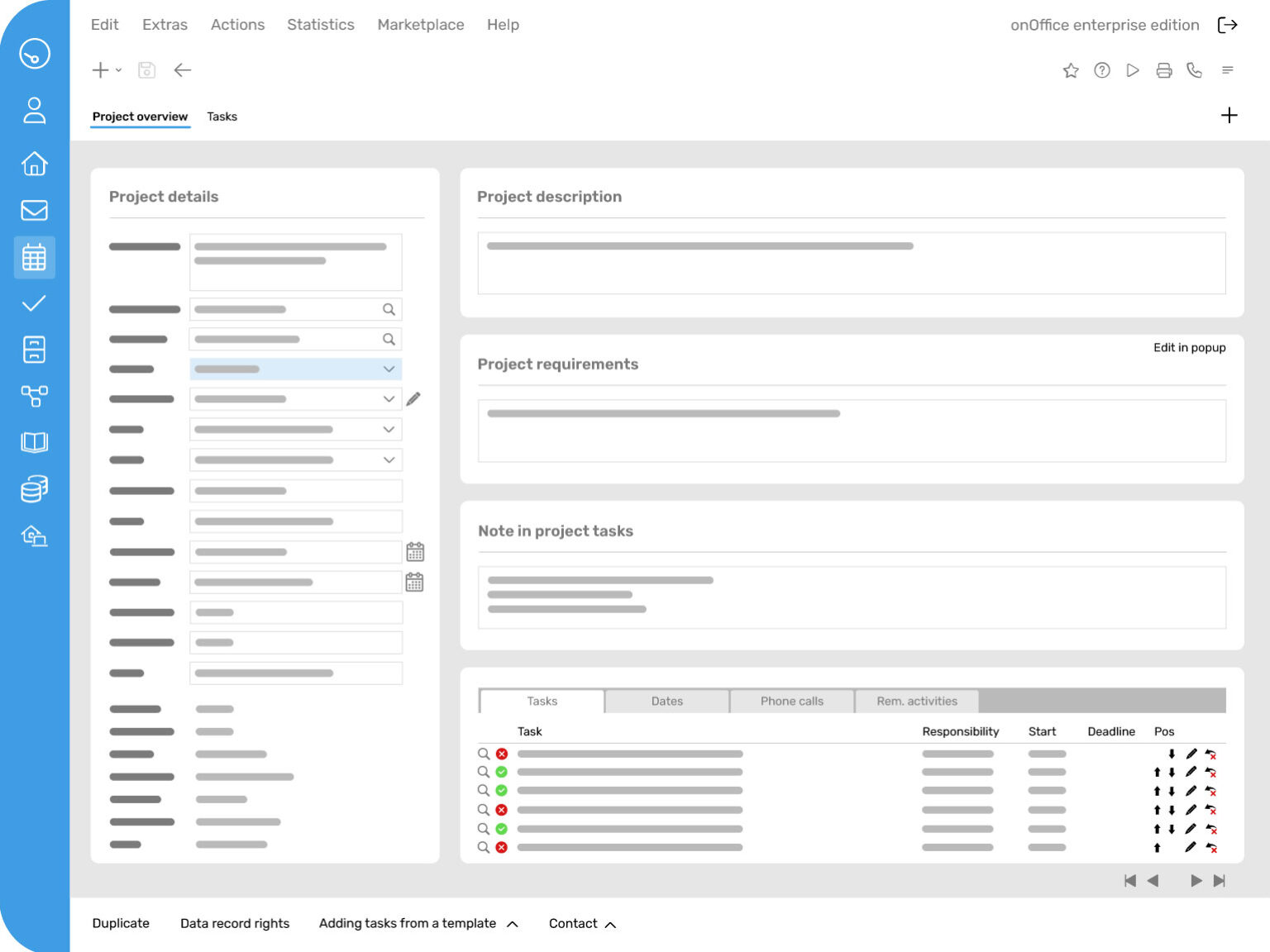
Task: Click the printer icon
Action: pyautogui.click(x=1164, y=70)
